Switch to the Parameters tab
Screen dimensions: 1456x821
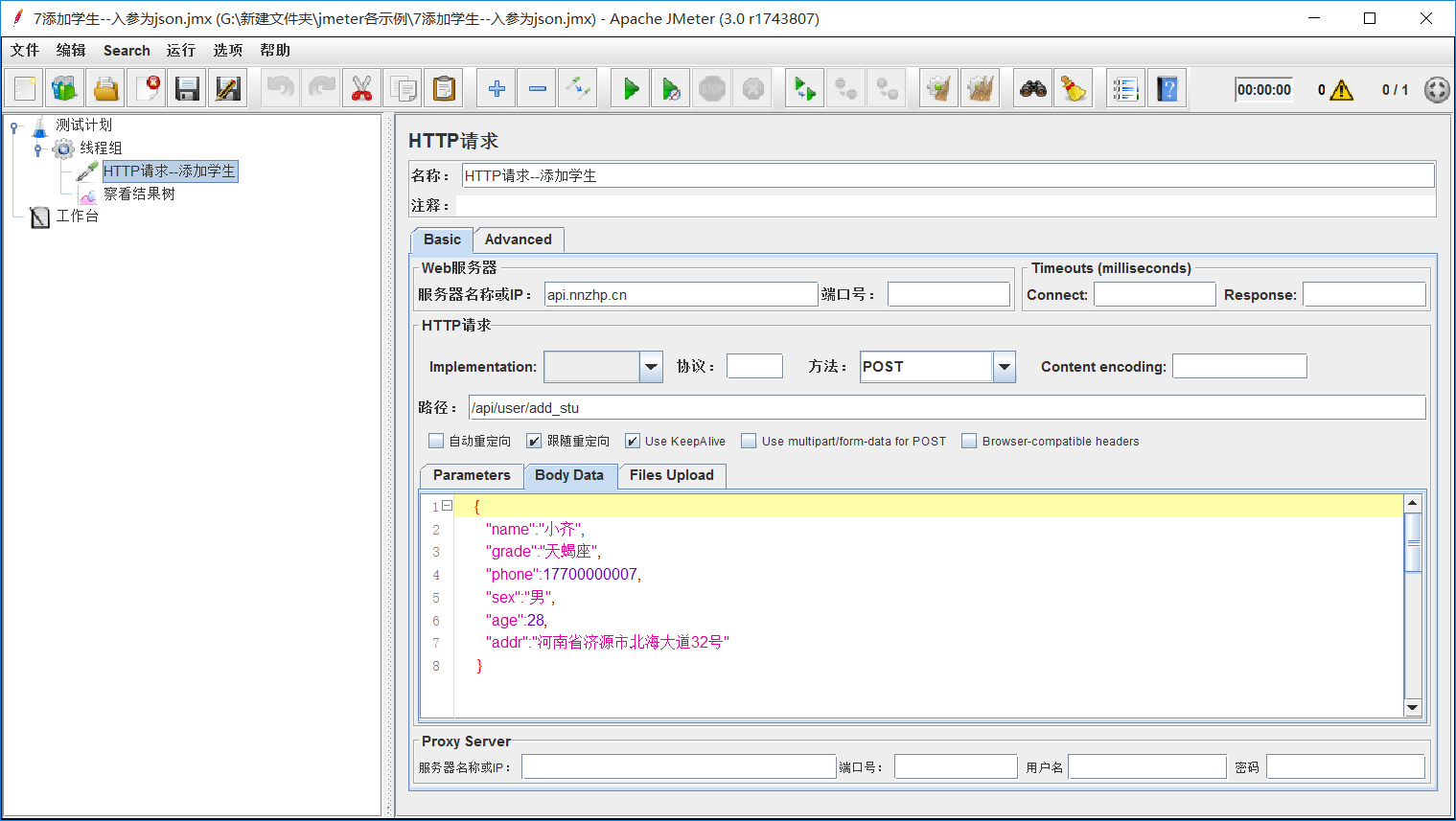coord(472,475)
